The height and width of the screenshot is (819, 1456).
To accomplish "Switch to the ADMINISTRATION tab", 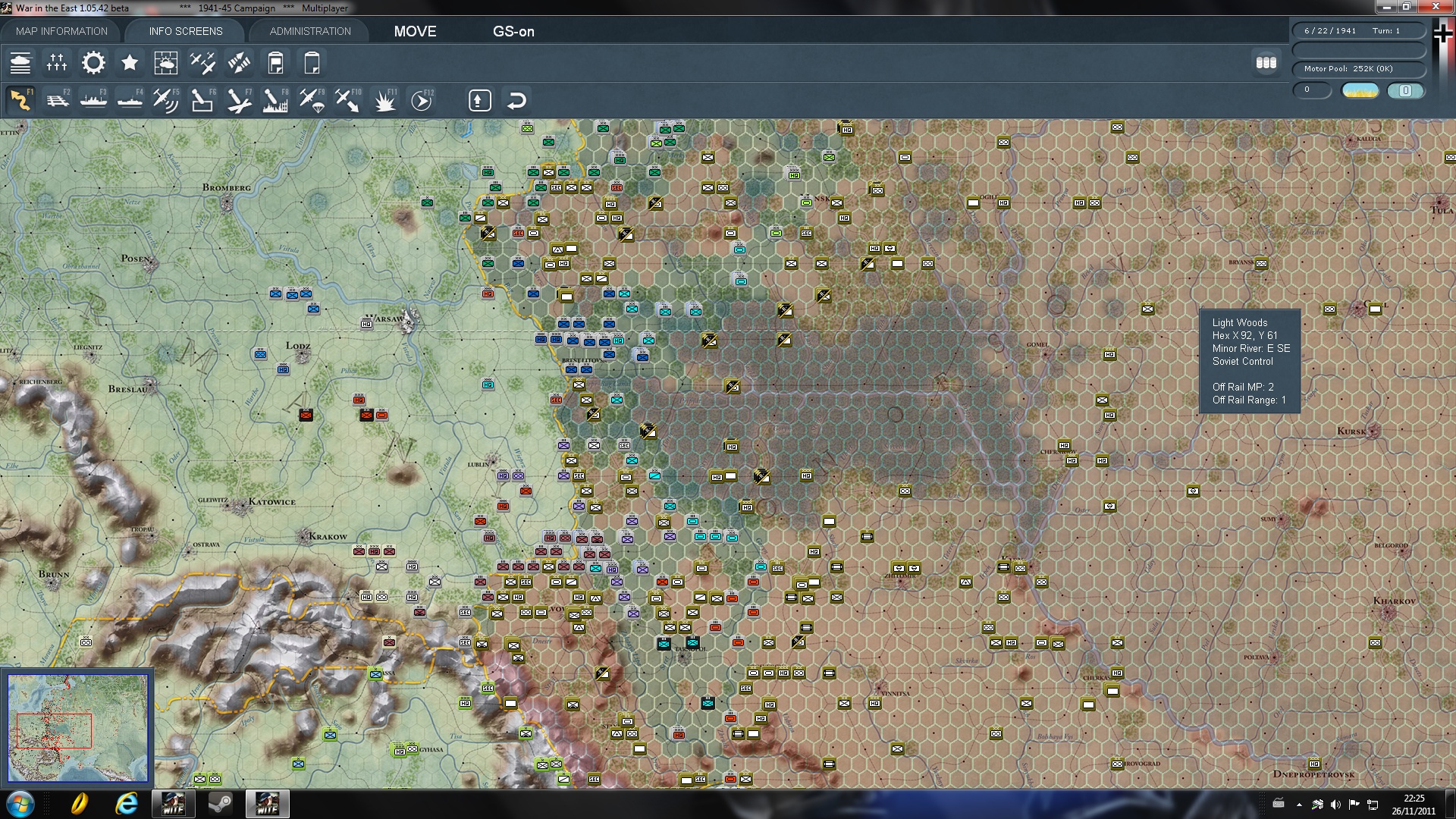I will [x=310, y=31].
